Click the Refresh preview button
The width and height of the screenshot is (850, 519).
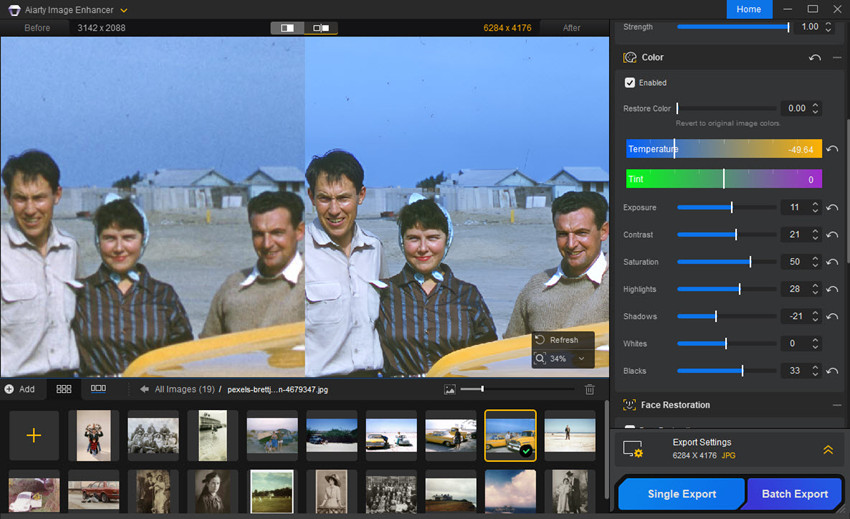coord(563,340)
